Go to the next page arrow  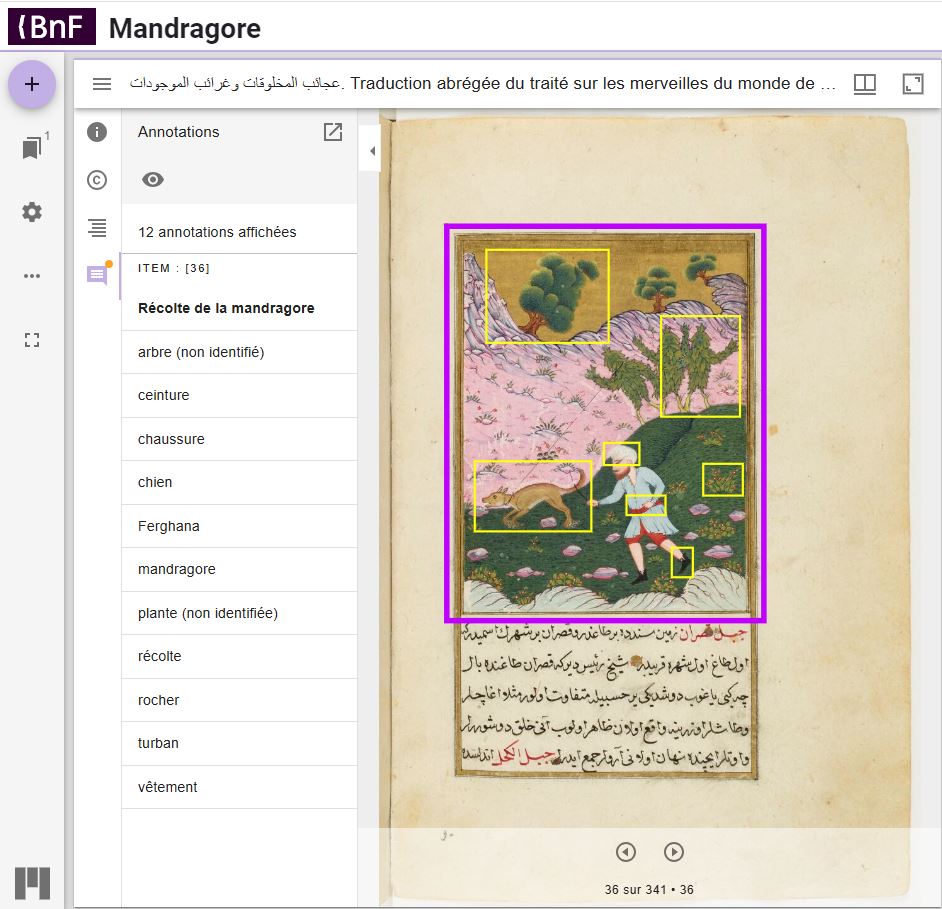click(x=674, y=852)
